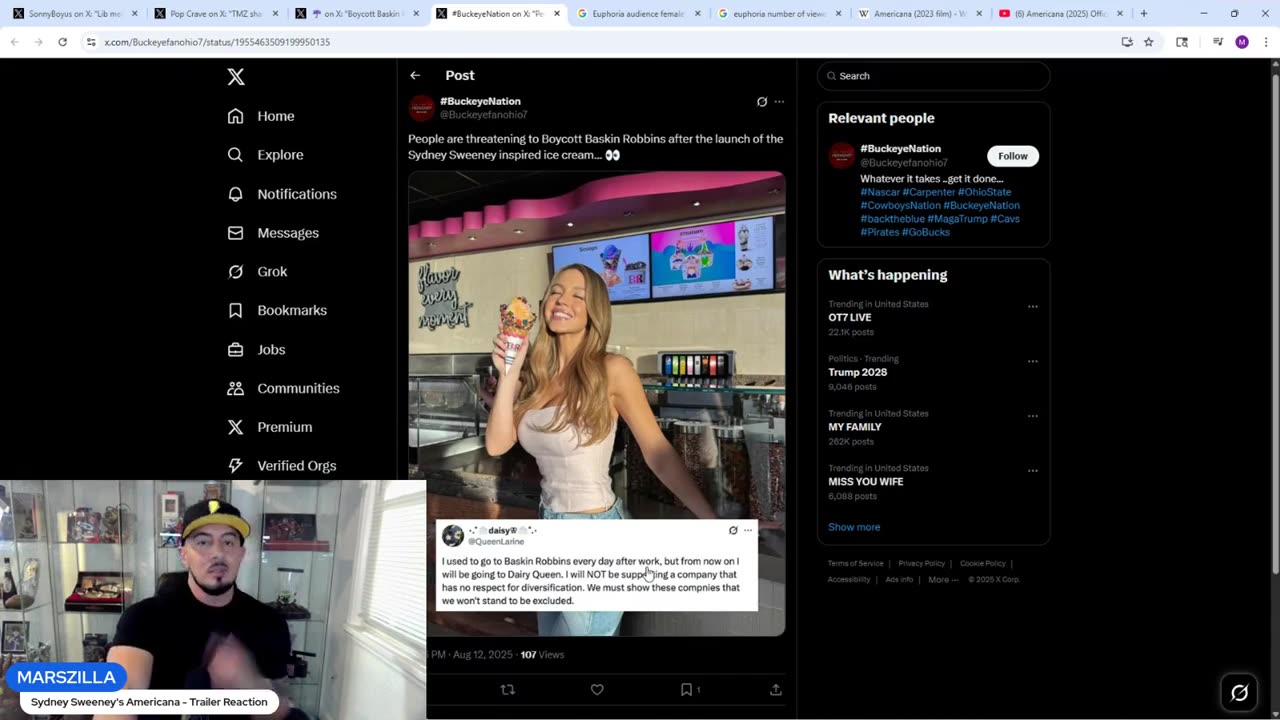Open more options for MY FAMILY trend

tap(1033, 416)
